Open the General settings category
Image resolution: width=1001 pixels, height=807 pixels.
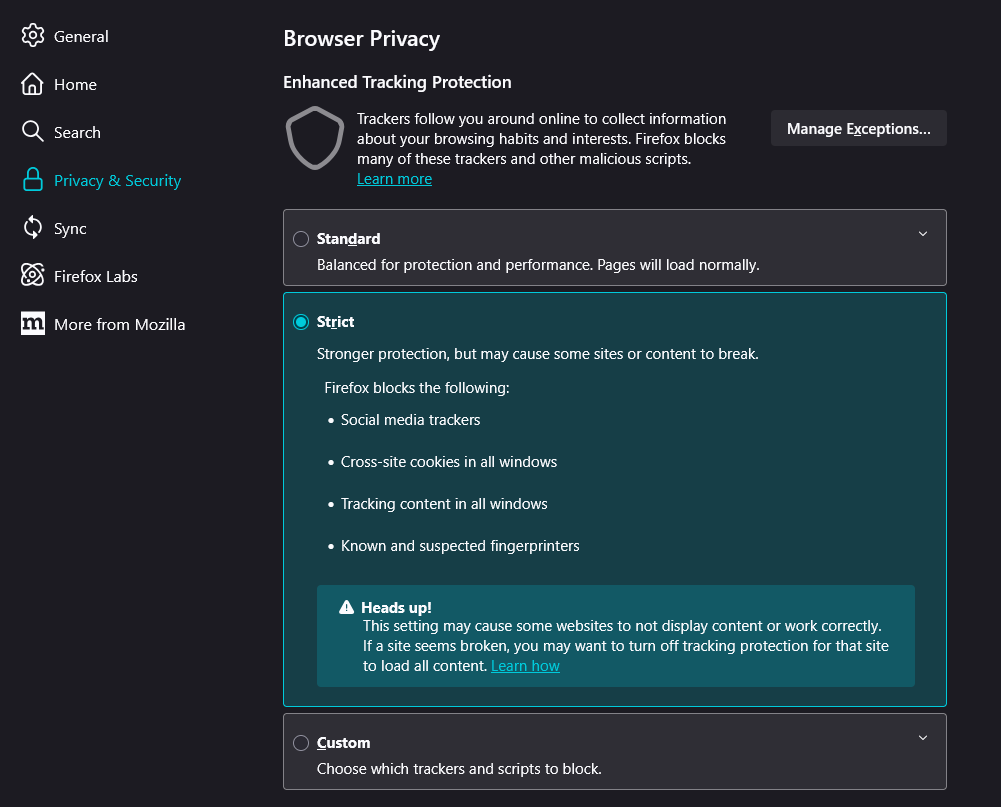tap(65, 36)
